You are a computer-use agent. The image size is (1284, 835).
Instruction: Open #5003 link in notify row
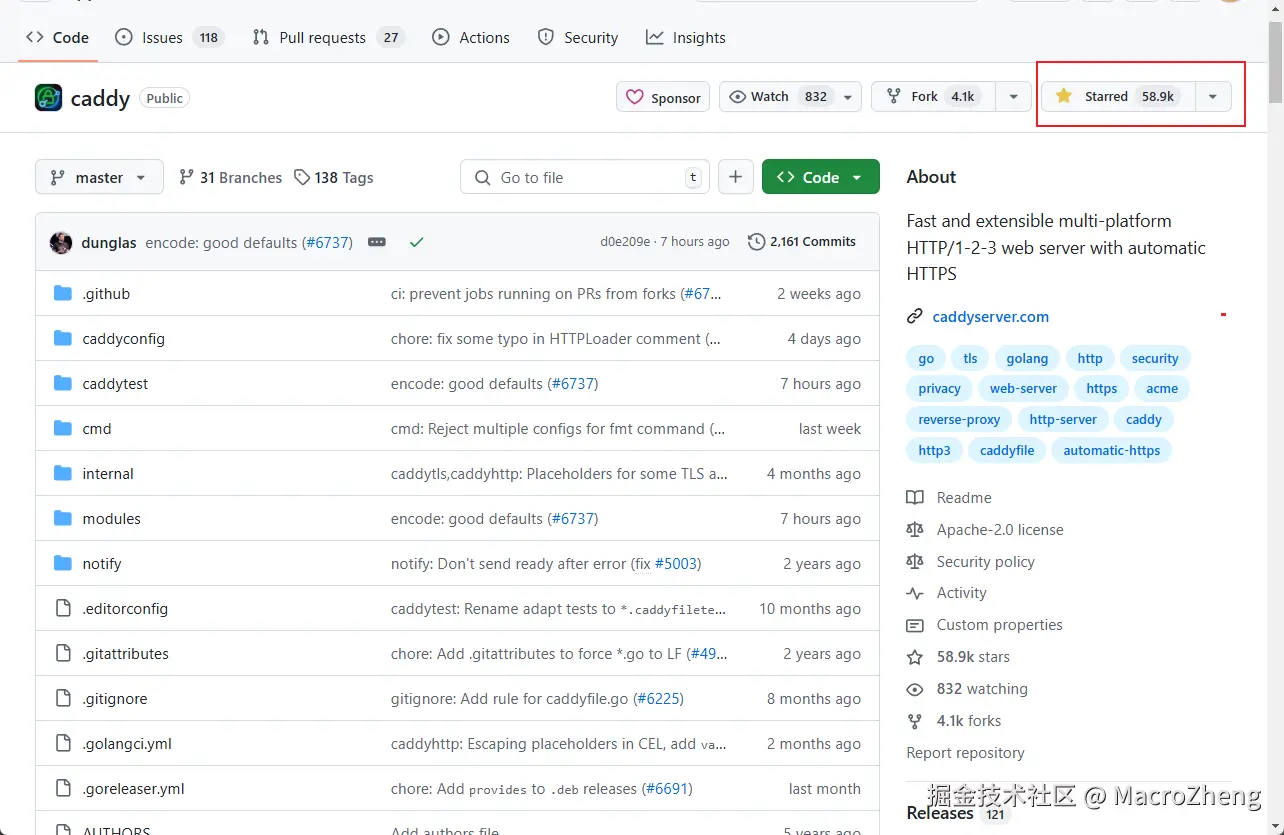[x=676, y=564]
